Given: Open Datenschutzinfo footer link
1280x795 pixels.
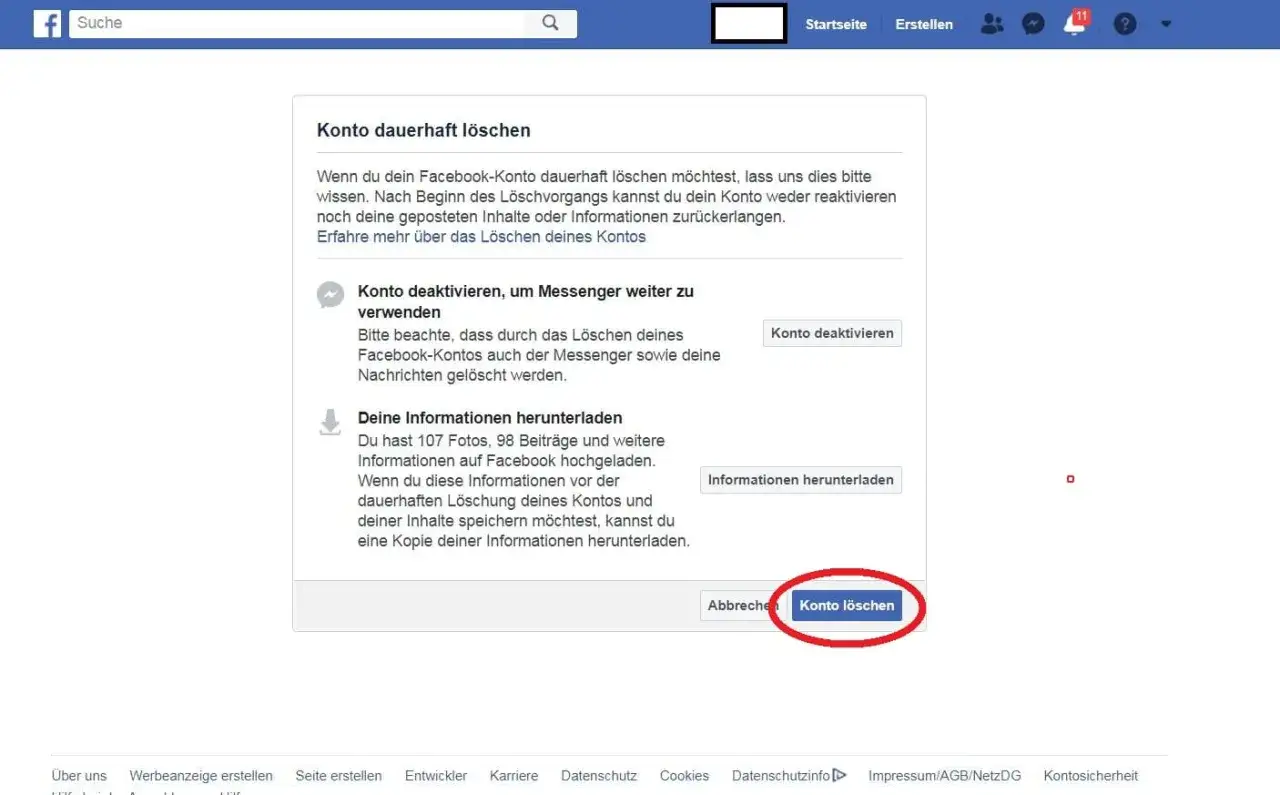Looking at the screenshot, I should [789, 776].
